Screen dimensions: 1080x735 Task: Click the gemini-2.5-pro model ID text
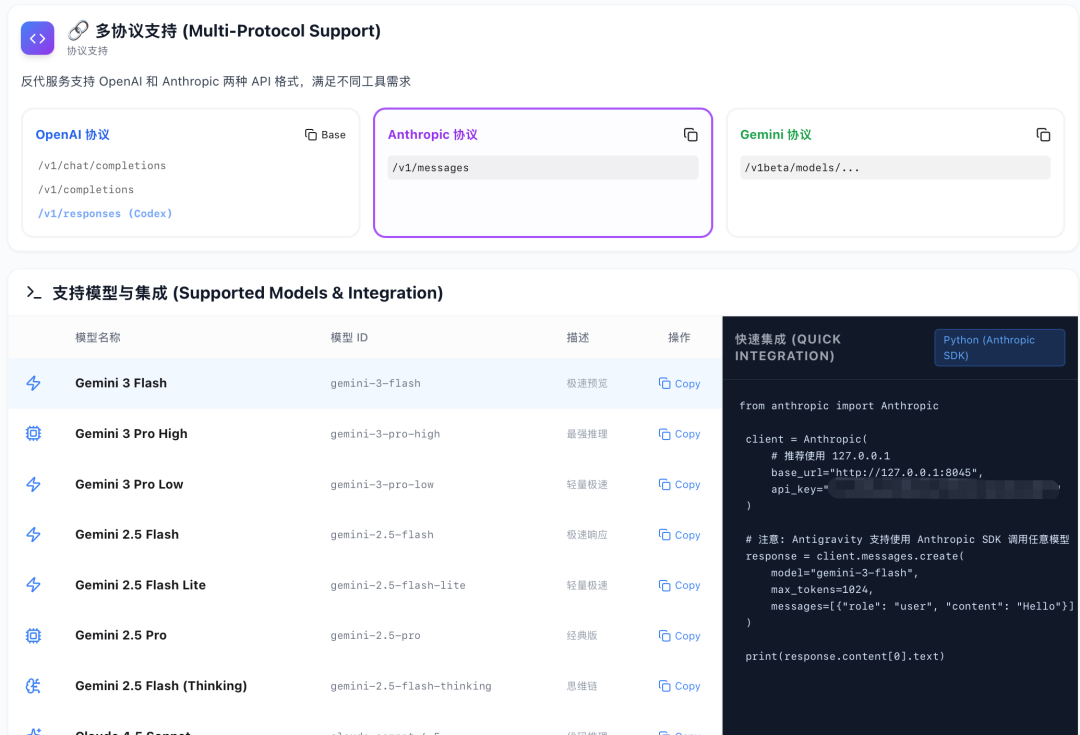[x=375, y=635]
